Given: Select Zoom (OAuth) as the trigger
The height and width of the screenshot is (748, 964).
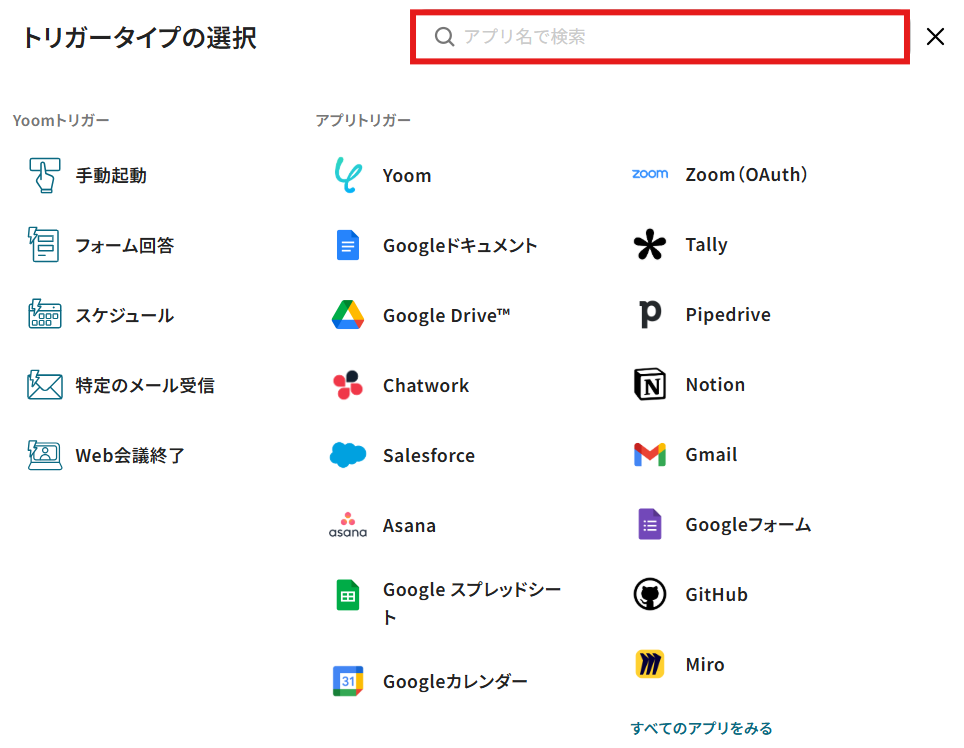Looking at the screenshot, I should coord(745,175).
